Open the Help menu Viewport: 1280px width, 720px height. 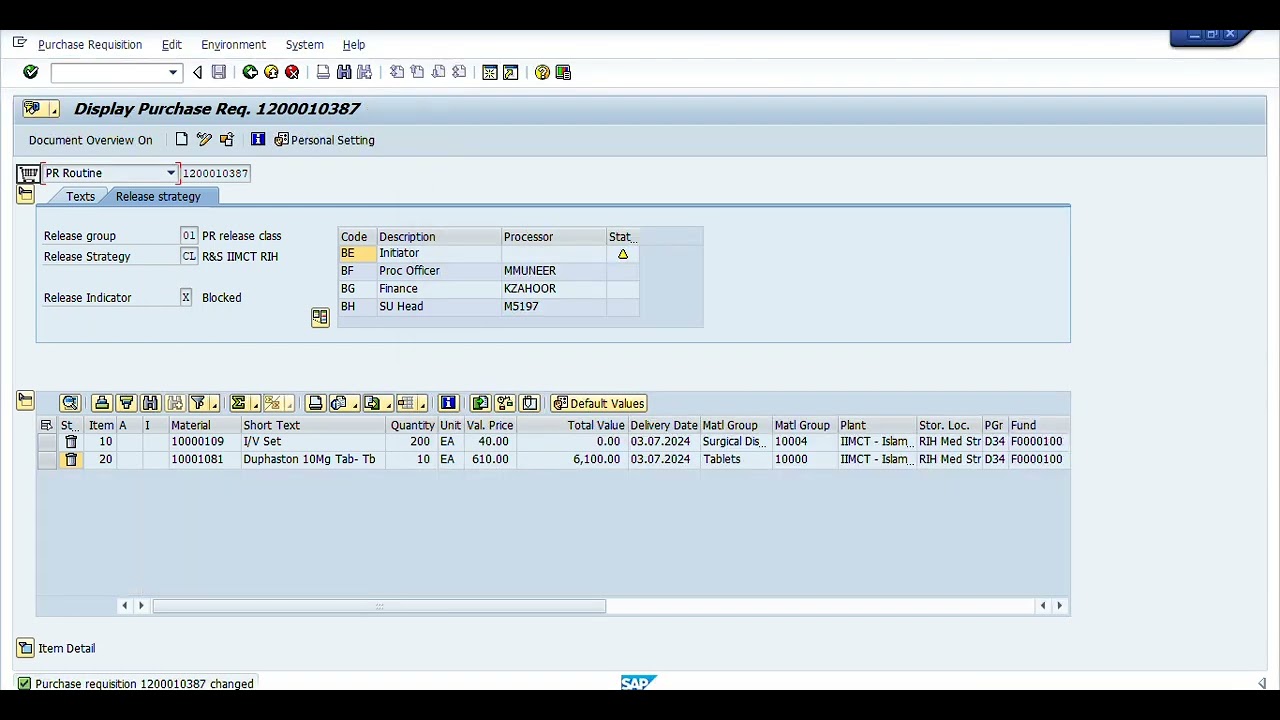354,45
